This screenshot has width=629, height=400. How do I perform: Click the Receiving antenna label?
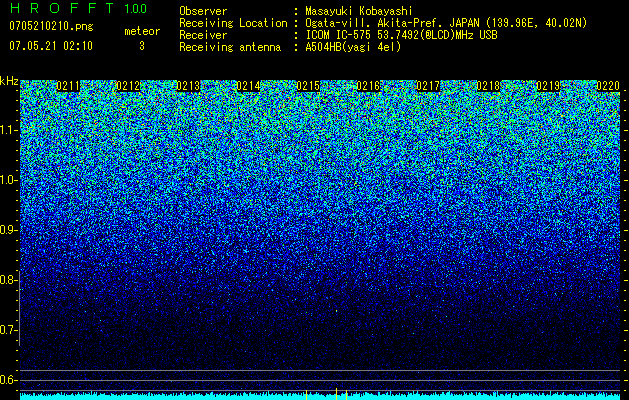pos(230,47)
